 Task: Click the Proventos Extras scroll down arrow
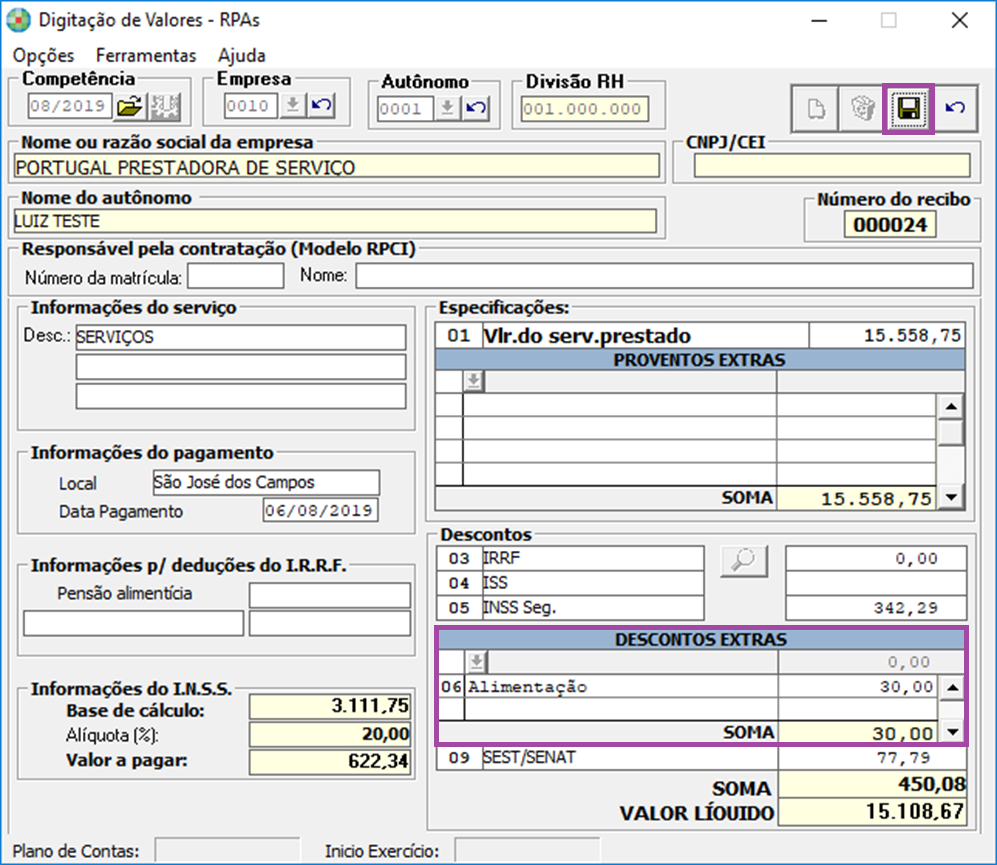[x=951, y=497]
